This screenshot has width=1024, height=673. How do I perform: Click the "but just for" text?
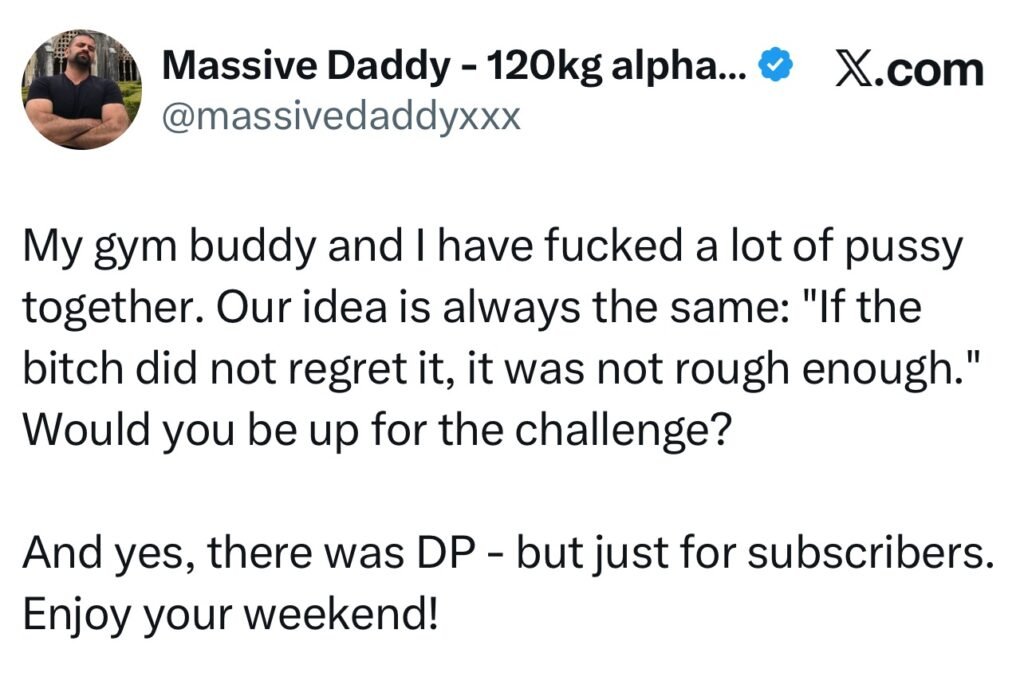click(x=614, y=555)
